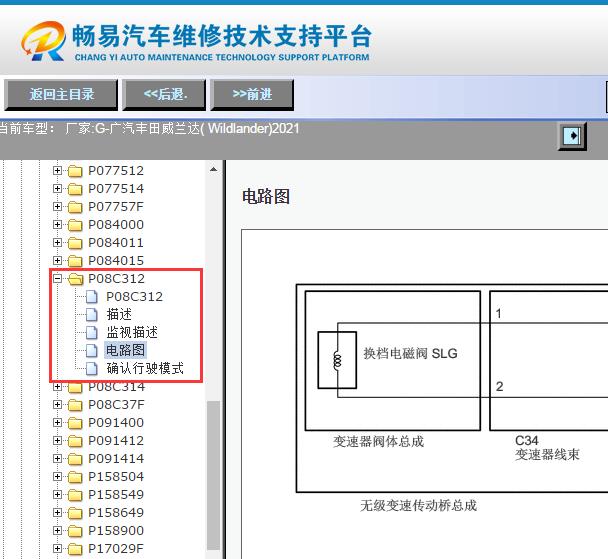Click the C34 变速器线束 connector label
This screenshot has width=608, height=559.
pyautogui.click(x=547, y=447)
